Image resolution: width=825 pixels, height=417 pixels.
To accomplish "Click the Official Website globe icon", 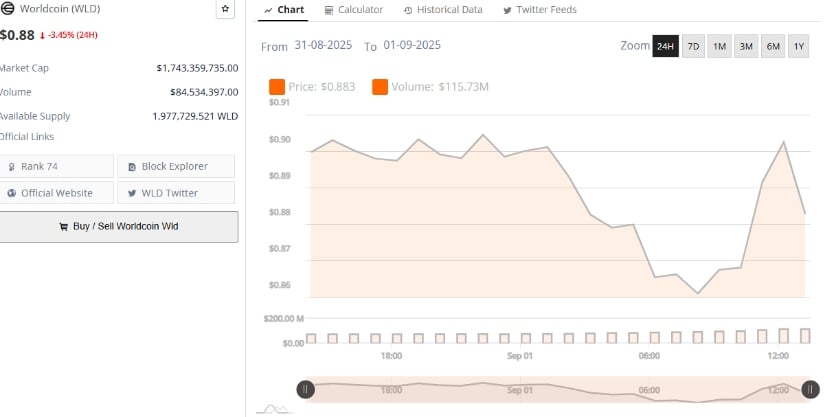I will click(12, 194).
